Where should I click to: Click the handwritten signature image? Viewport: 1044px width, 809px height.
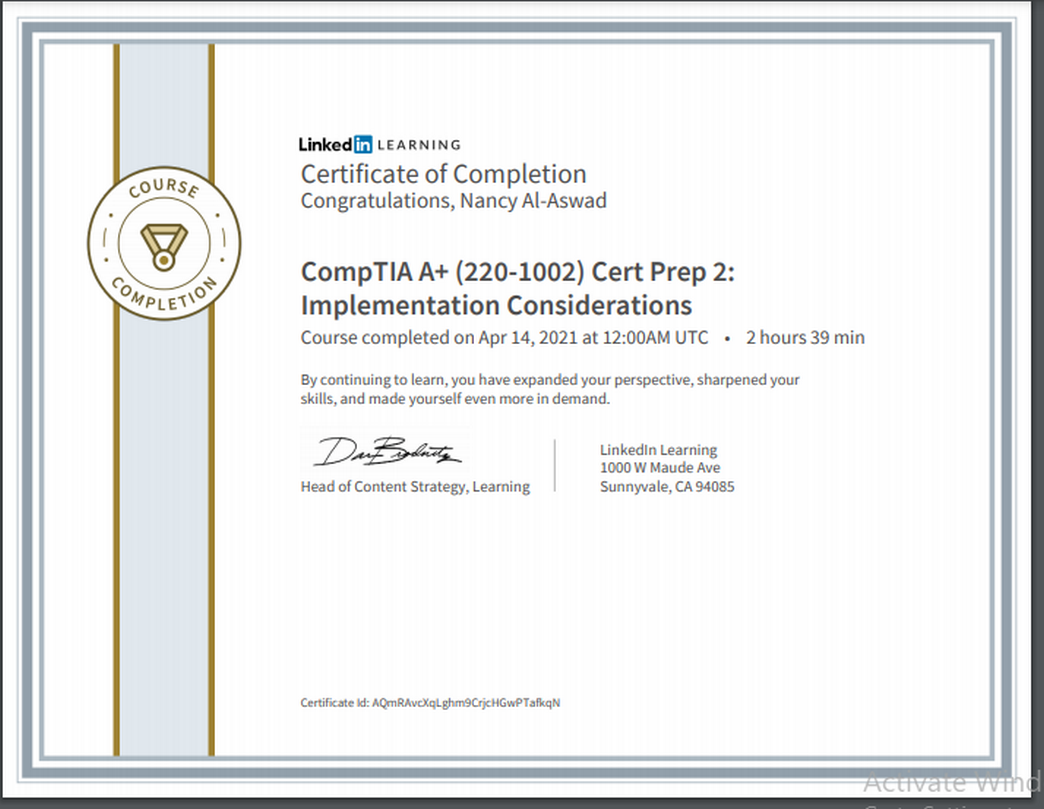click(x=387, y=453)
